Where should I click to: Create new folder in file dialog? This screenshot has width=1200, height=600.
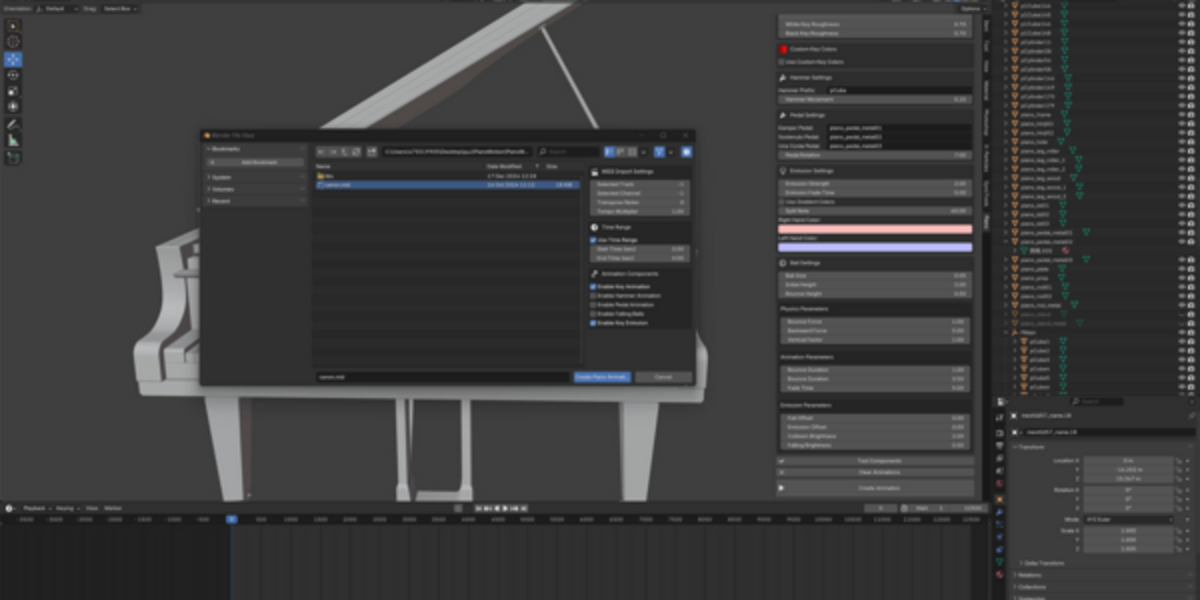pyautogui.click(x=372, y=152)
